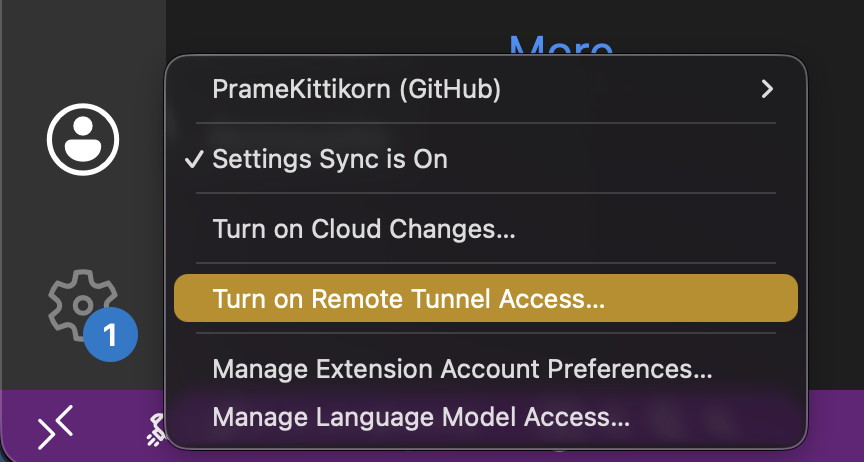This screenshot has width=864, height=462.
Task: Toggle the Settings Sync is On entry
Action: pyautogui.click(x=330, y=160)
